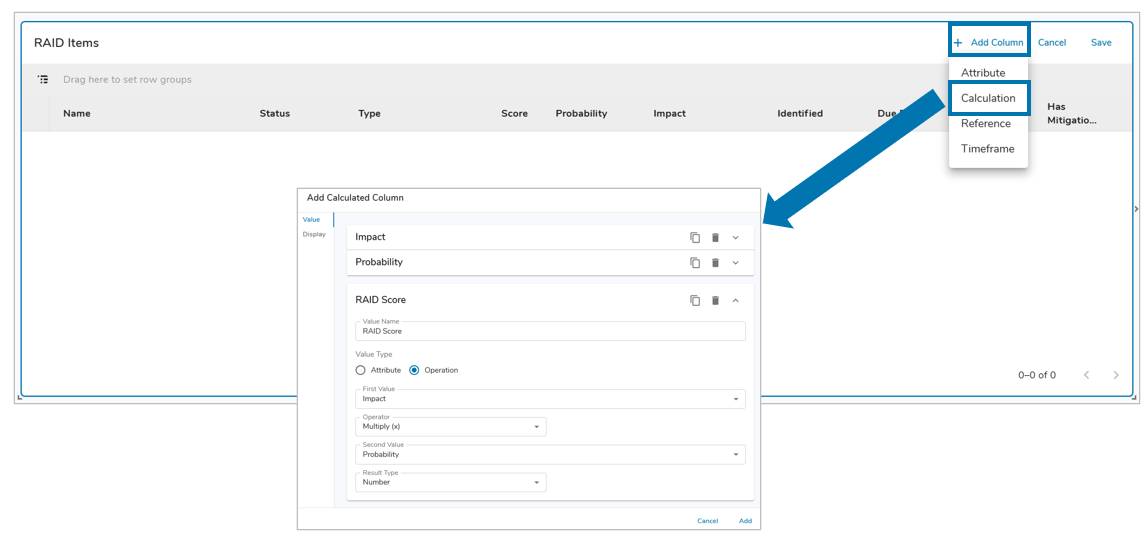Expand the Impact value section
1145x536 pixels.
coord(736,237)
